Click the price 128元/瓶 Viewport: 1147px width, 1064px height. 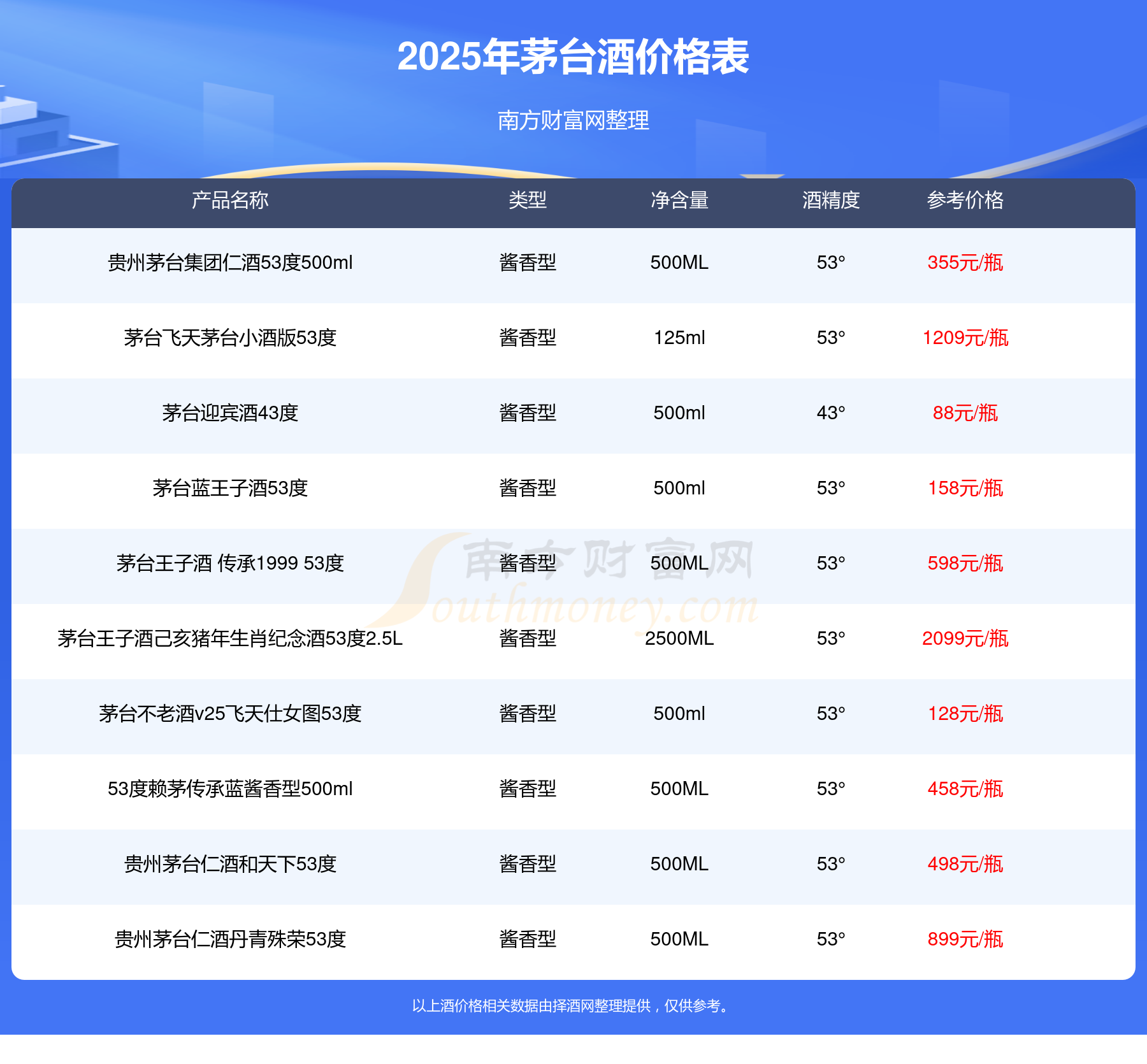tap(965, 714)
